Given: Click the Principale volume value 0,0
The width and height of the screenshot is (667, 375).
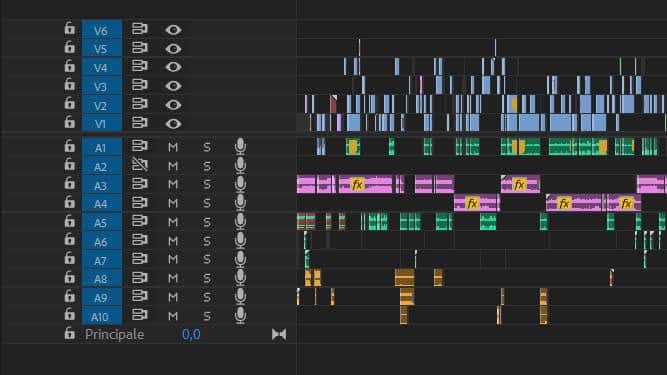Looking at the screenshot, I should (191, 334).
